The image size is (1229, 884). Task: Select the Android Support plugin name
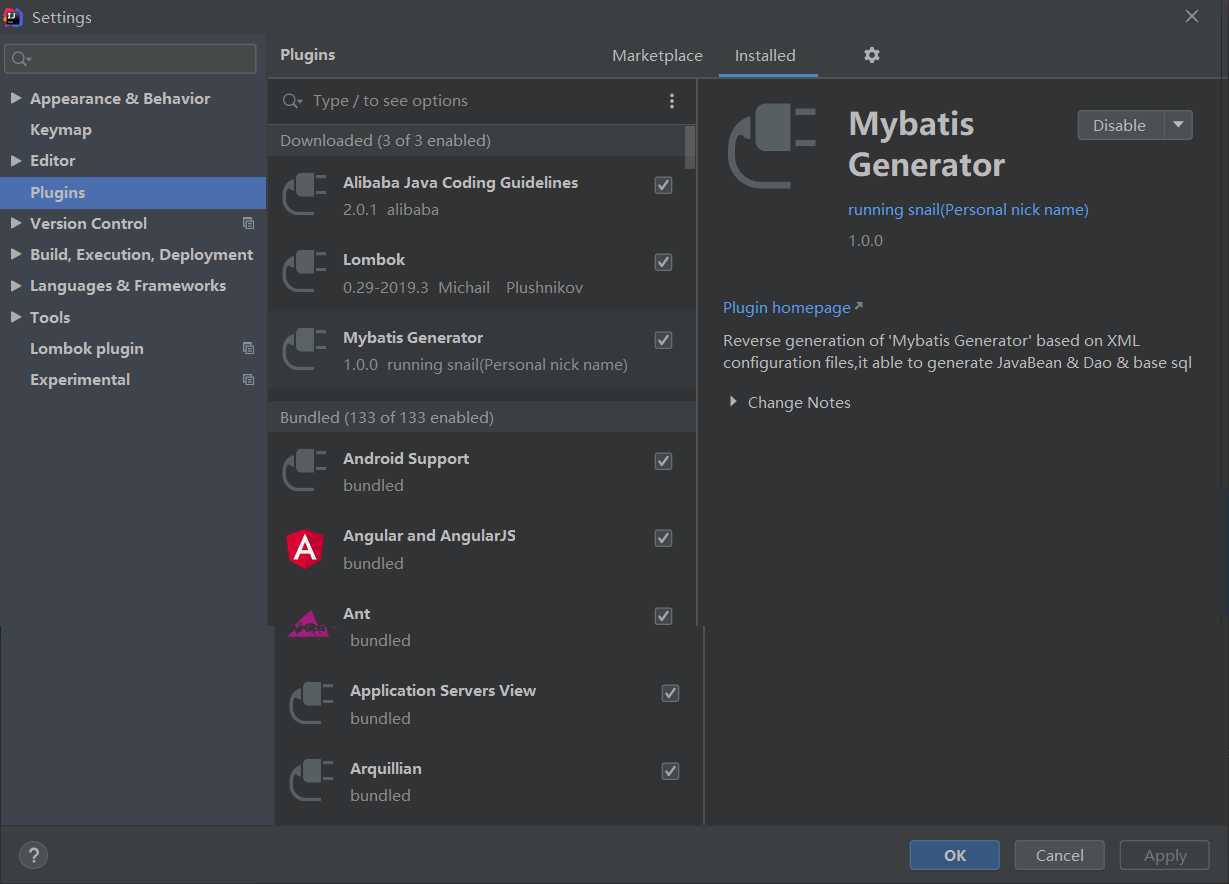click(x=406, y=459)
